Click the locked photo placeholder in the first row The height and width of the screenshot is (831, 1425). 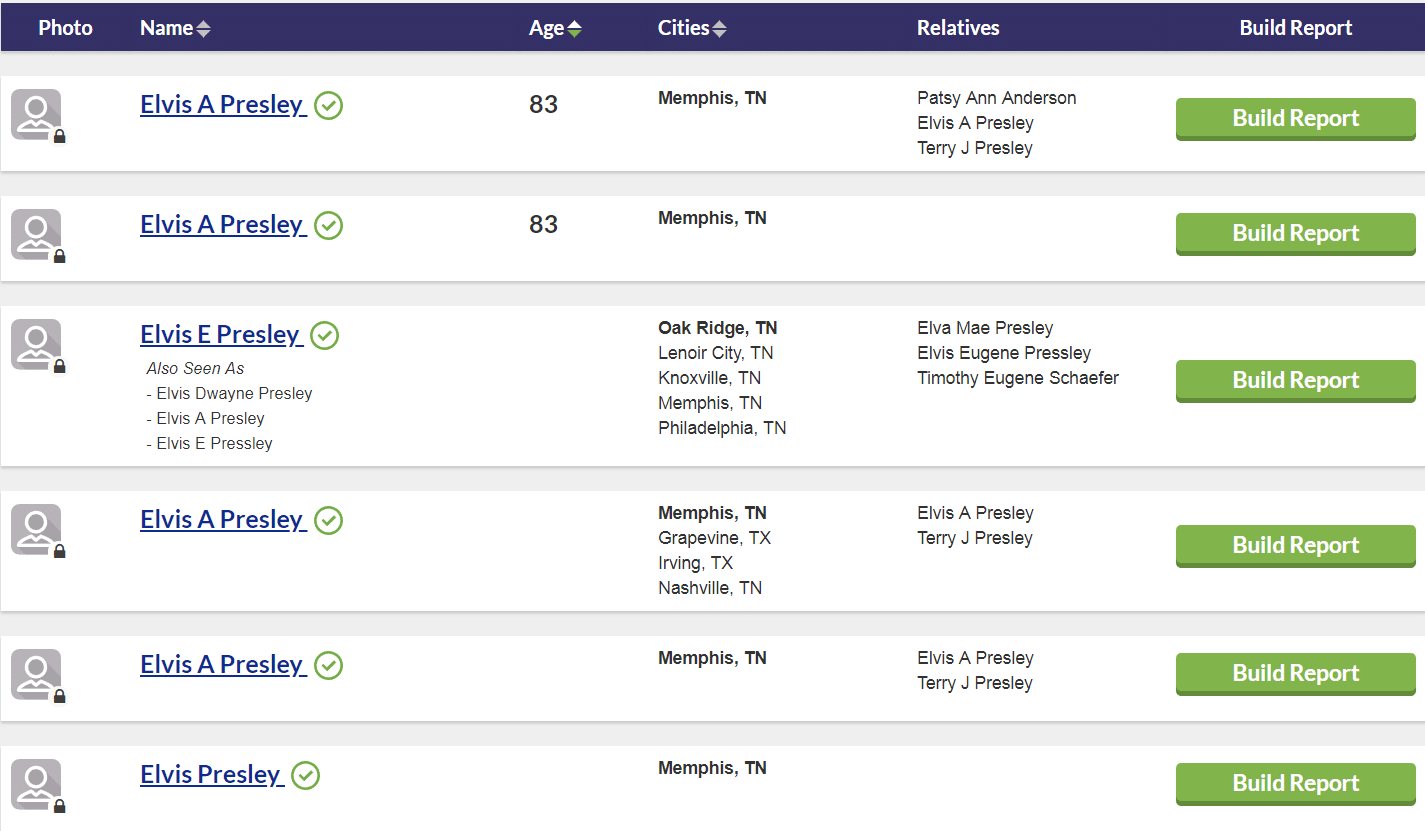coord(37,115)
